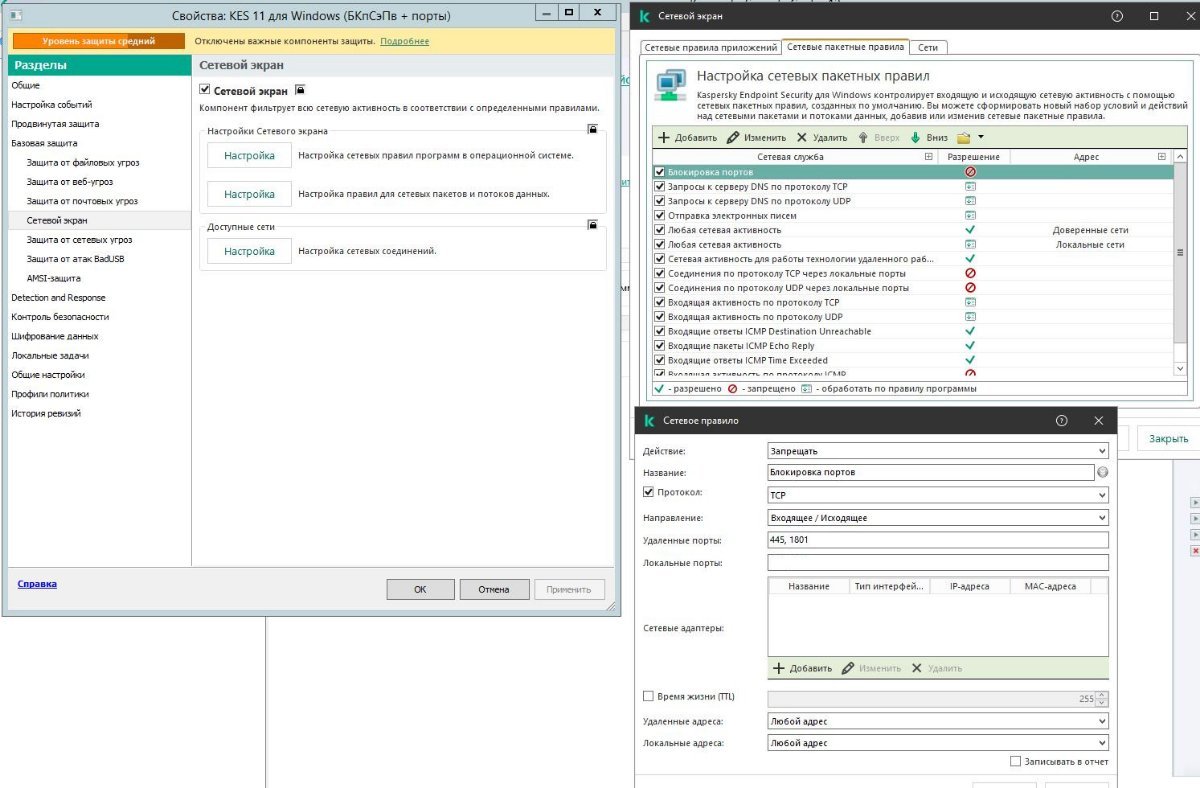Click the lock icon next to Сетевой экран checkbox
The image size is (1200, 788).
click(300, 90)
